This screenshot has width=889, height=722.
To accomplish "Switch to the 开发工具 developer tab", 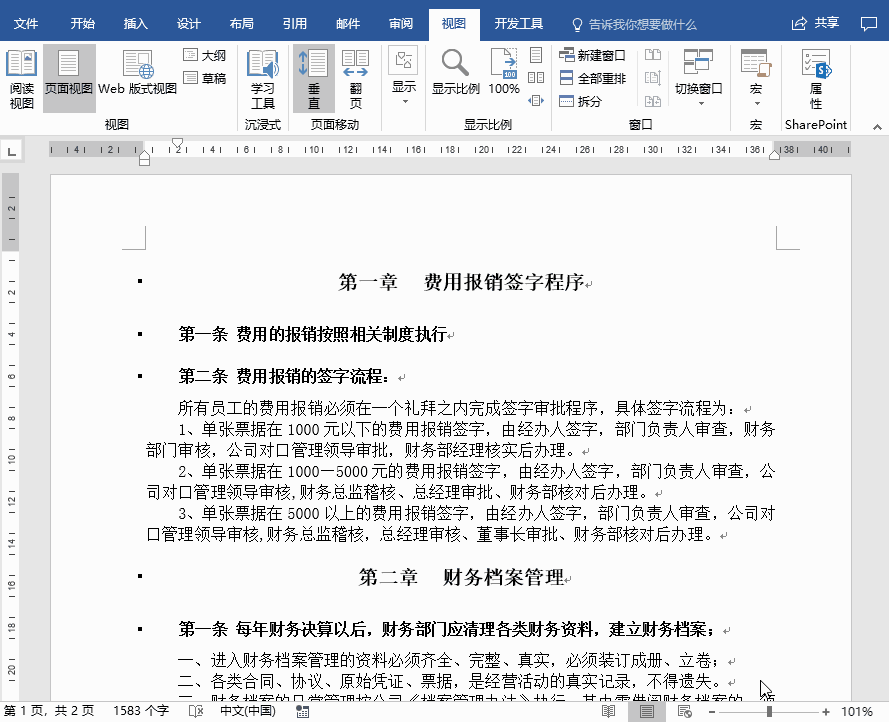I will [x=519, y=24].
